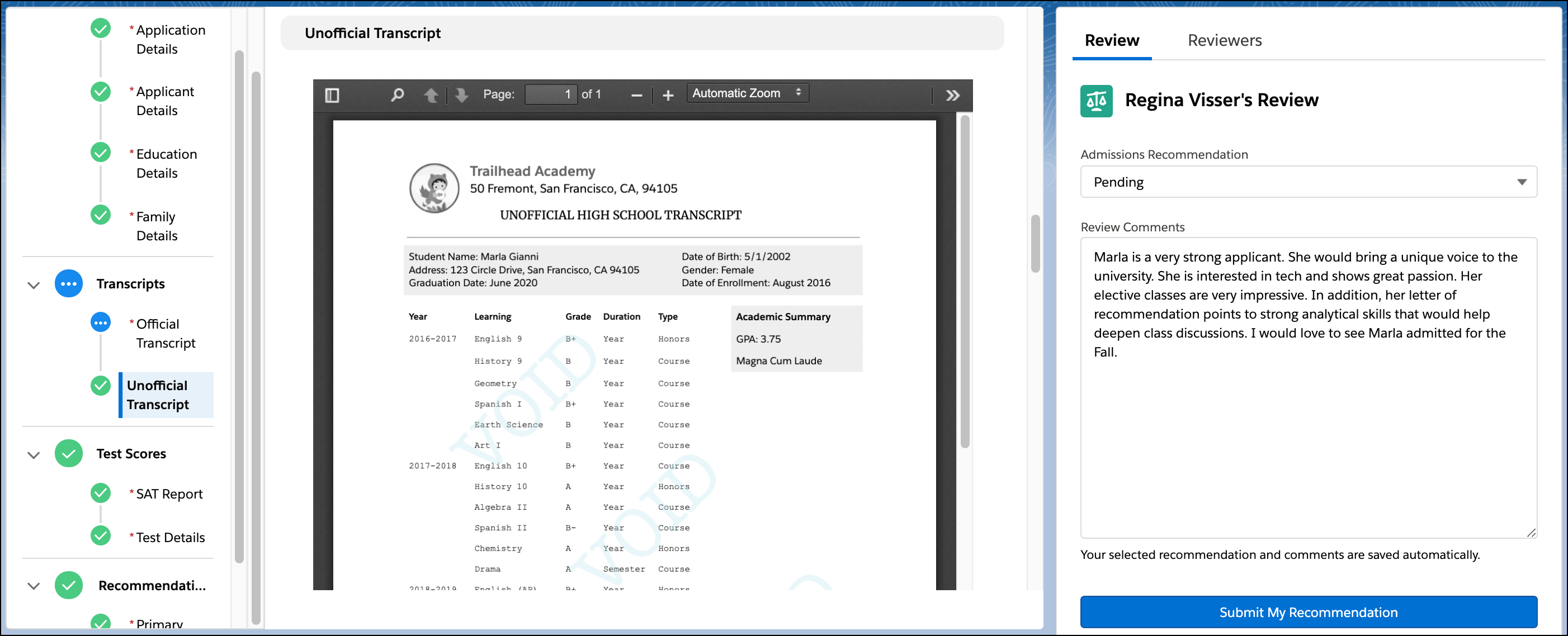This screenshot has width=1568, height=636.
Task: Open the Education Details item
Action: pos(166,163)
